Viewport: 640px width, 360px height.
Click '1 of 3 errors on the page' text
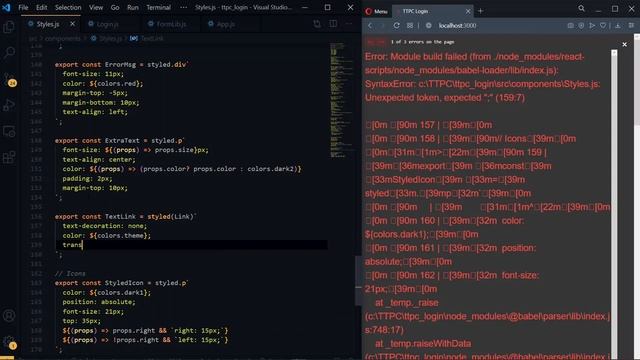pos(422,42)
